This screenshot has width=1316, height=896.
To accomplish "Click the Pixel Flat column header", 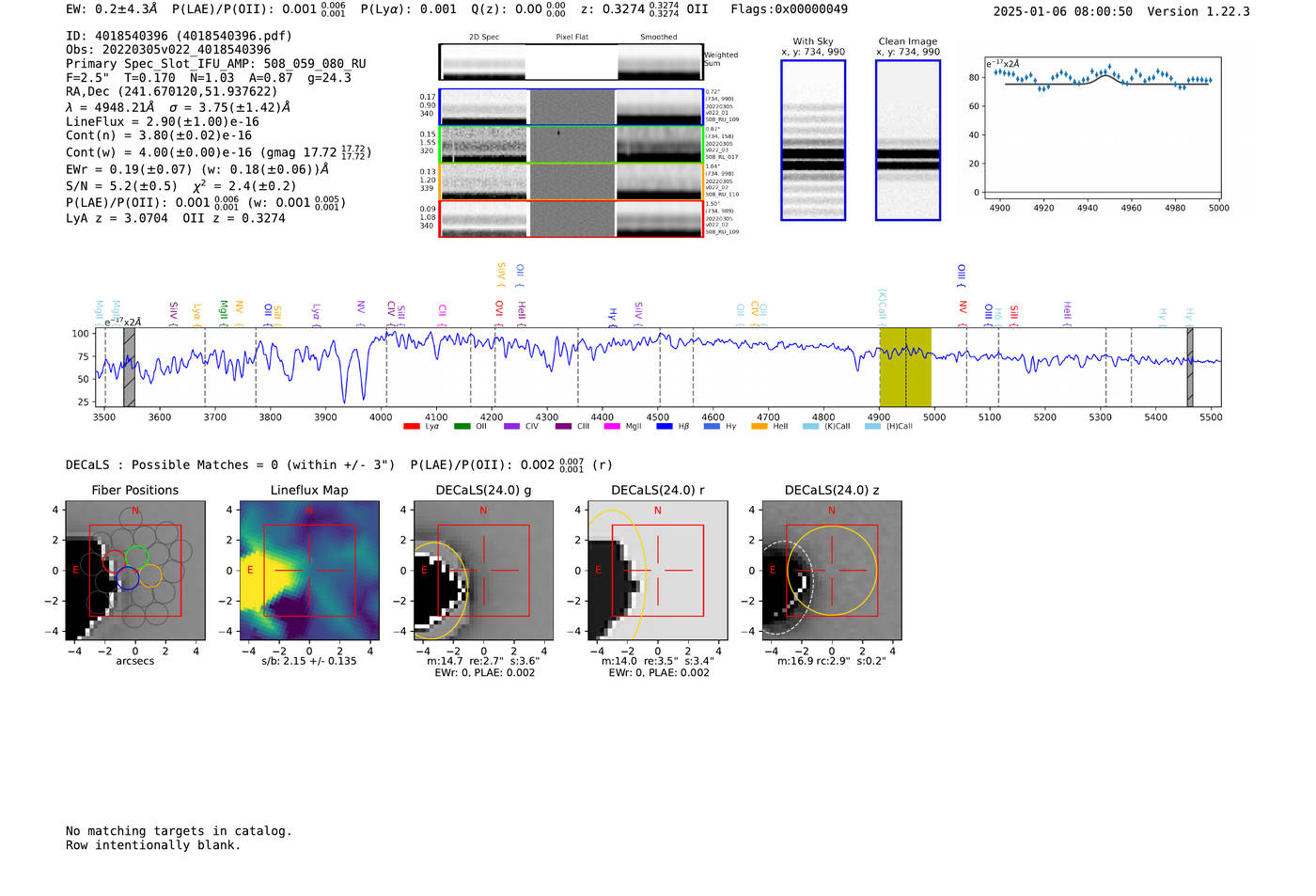I will [x=572, y=38].
